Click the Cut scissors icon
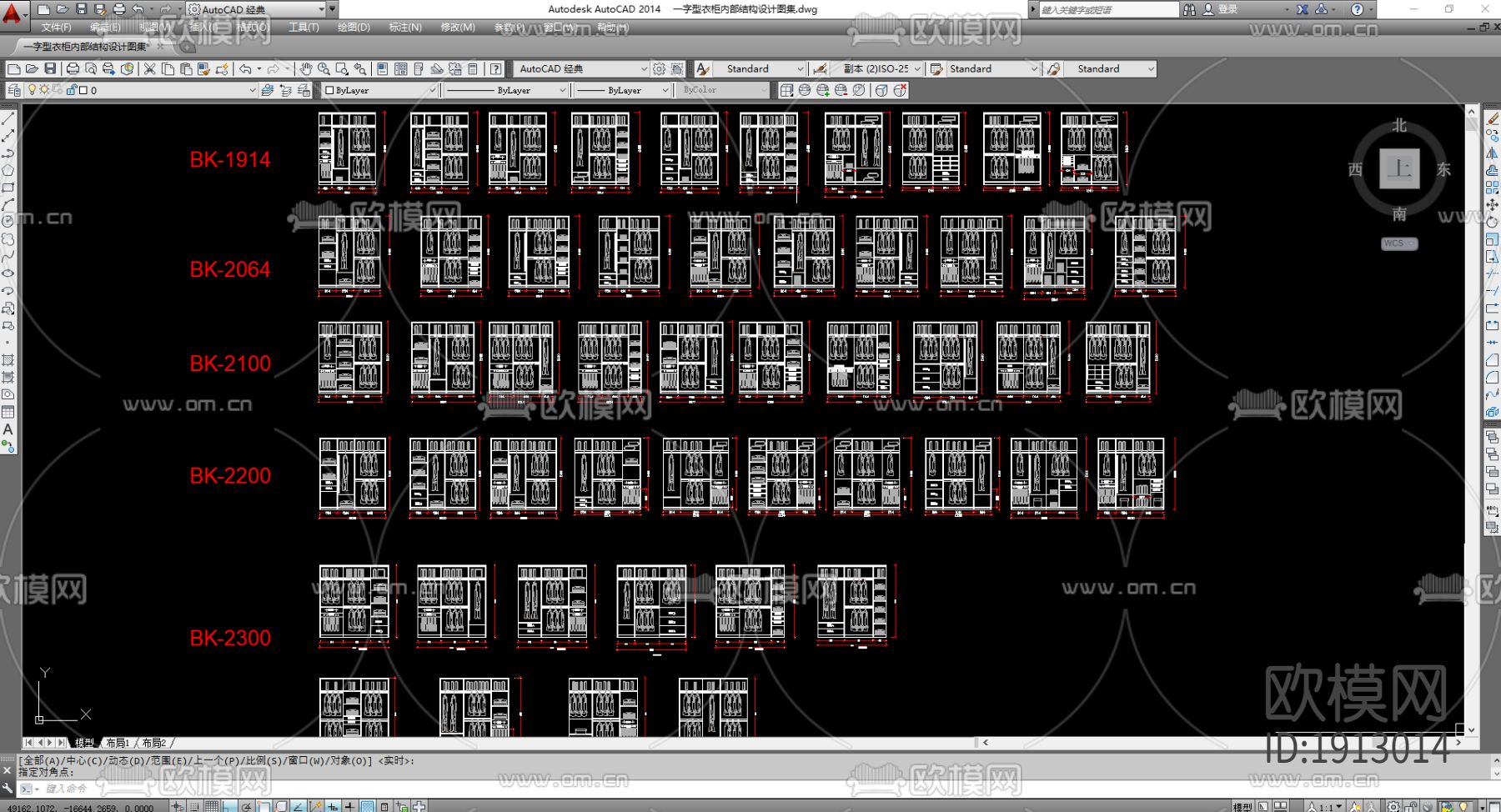Image resolution: width=1501 pixels, height=812 pixels. click(149, 69)
